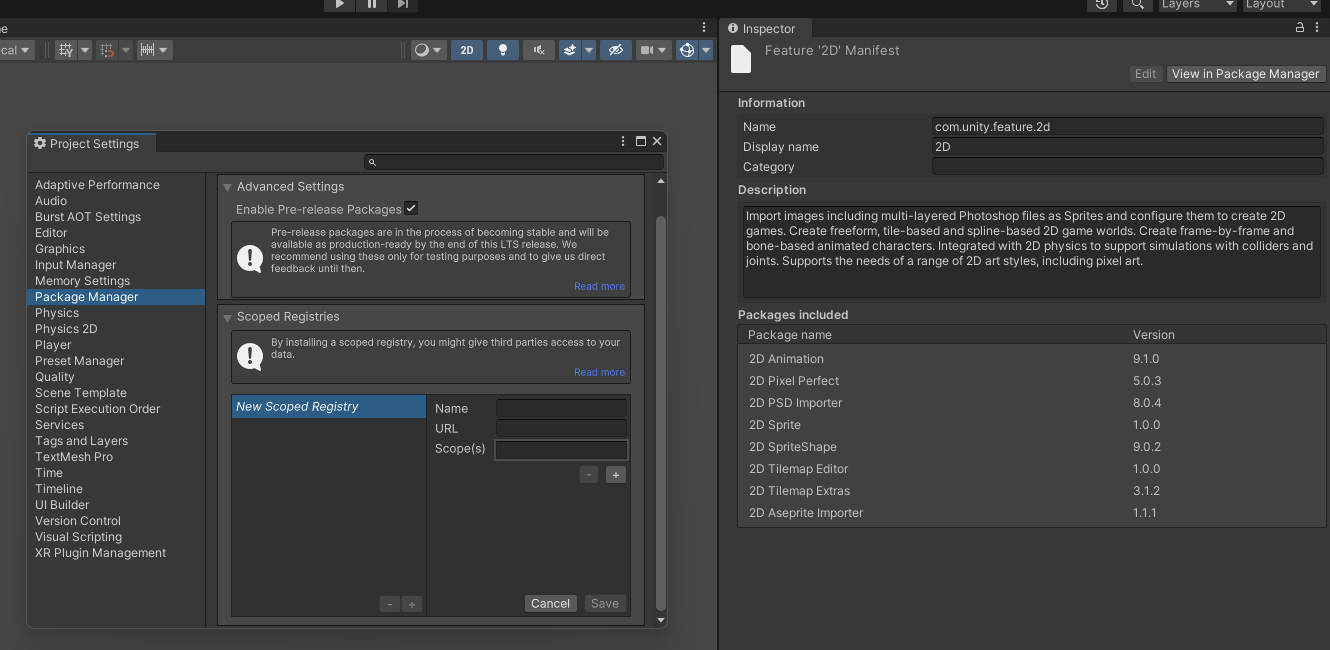
Task: Click the 2D Animation package row
Action: pyautogui.click(x=1033, y=359)
